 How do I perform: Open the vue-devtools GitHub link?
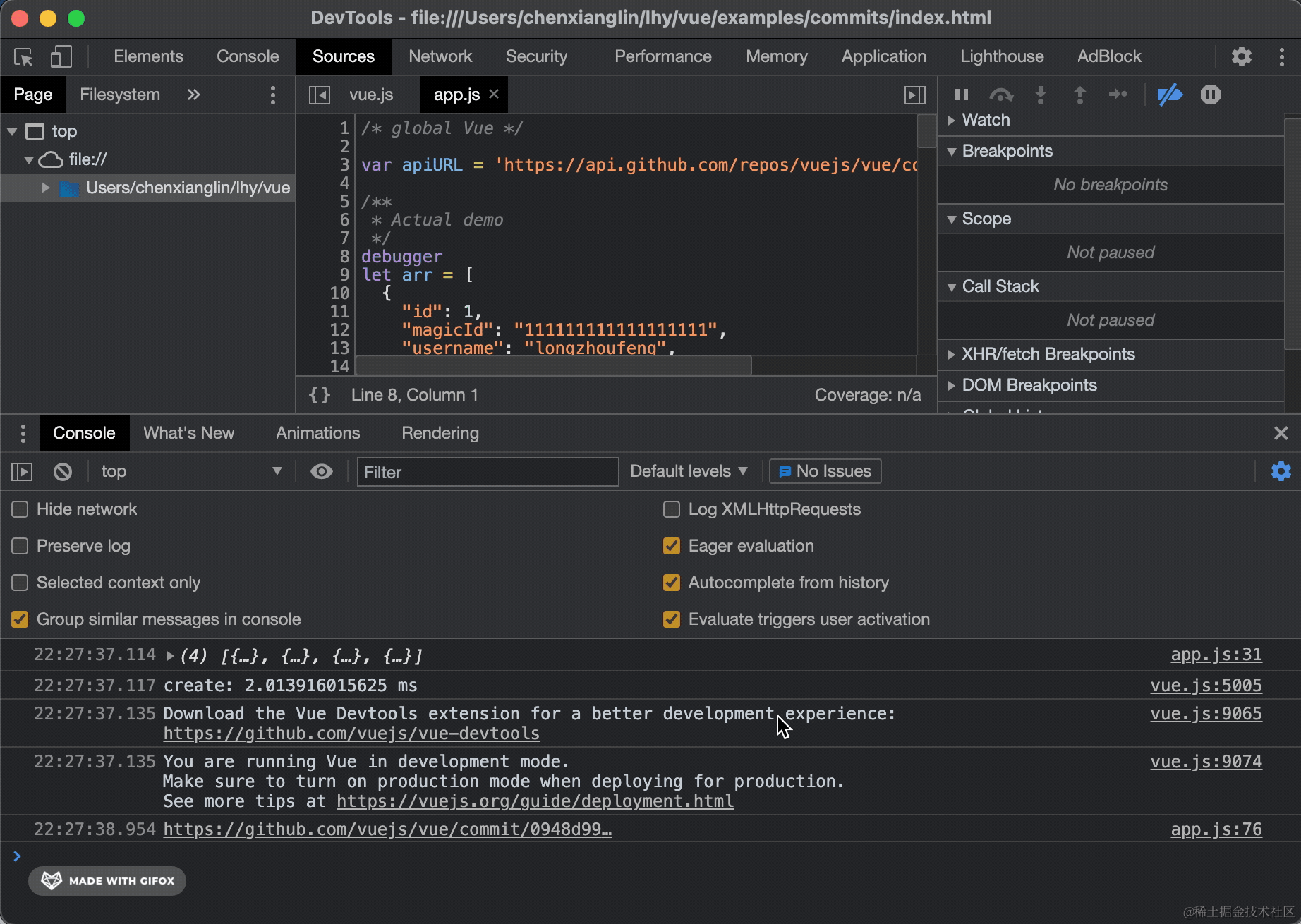351,734
